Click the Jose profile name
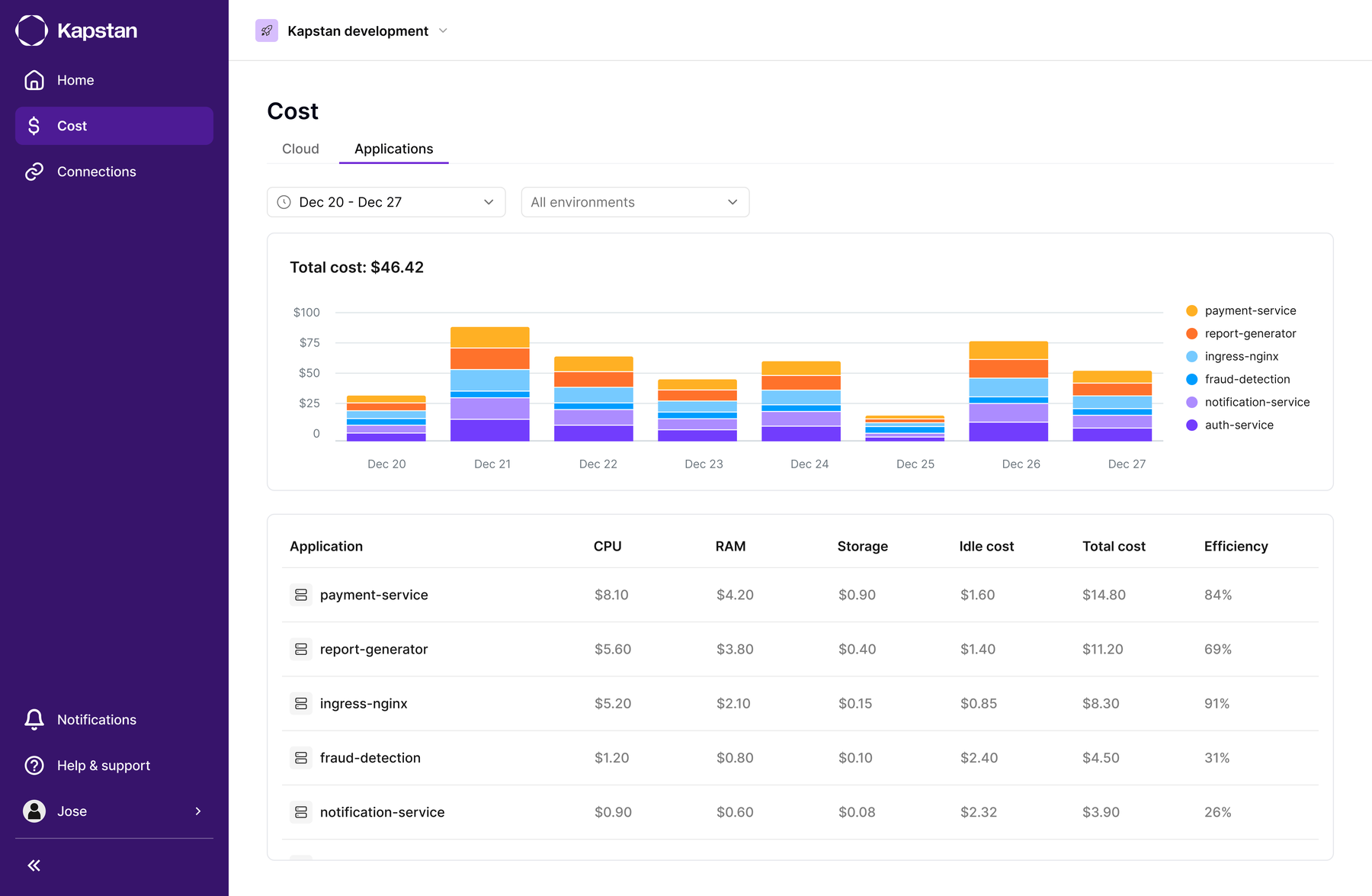 point(72,811)
